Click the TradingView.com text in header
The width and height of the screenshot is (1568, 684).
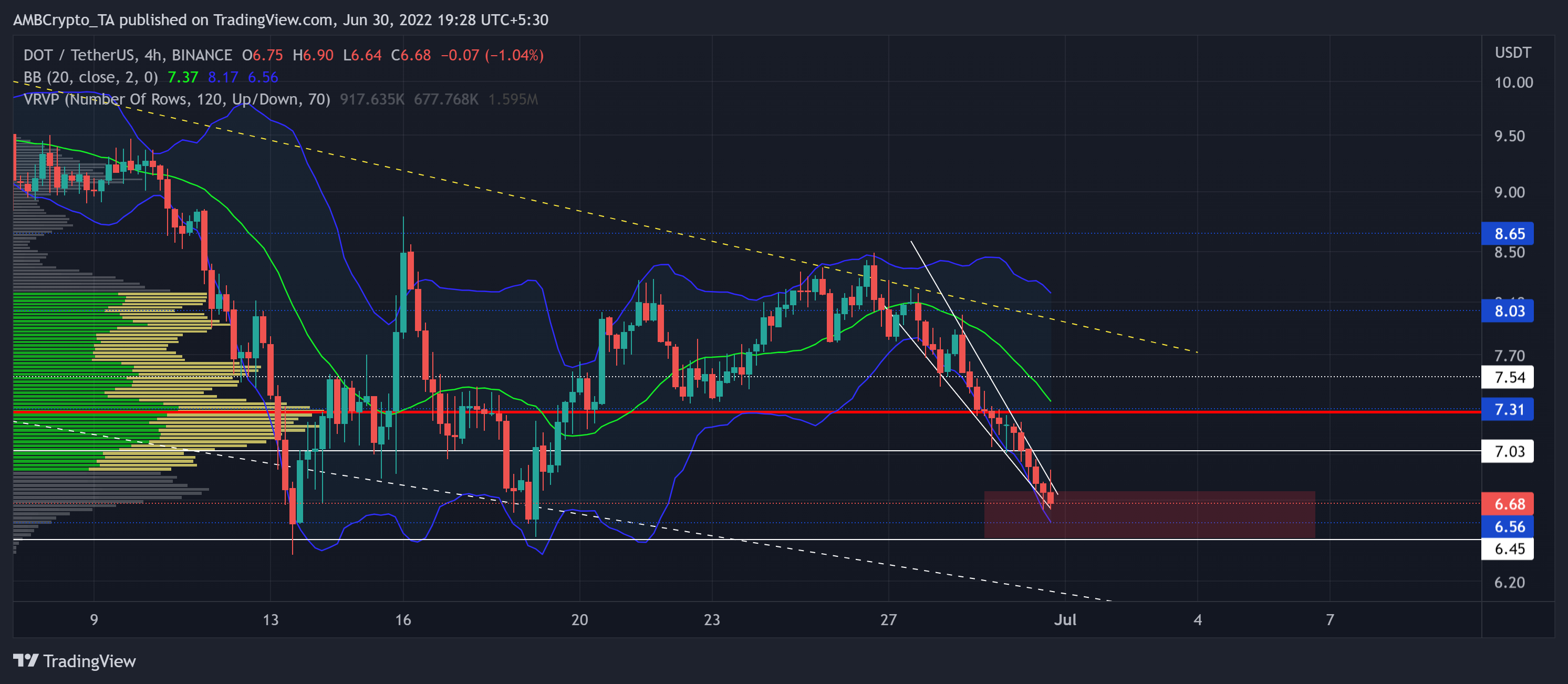coord(273,20)
